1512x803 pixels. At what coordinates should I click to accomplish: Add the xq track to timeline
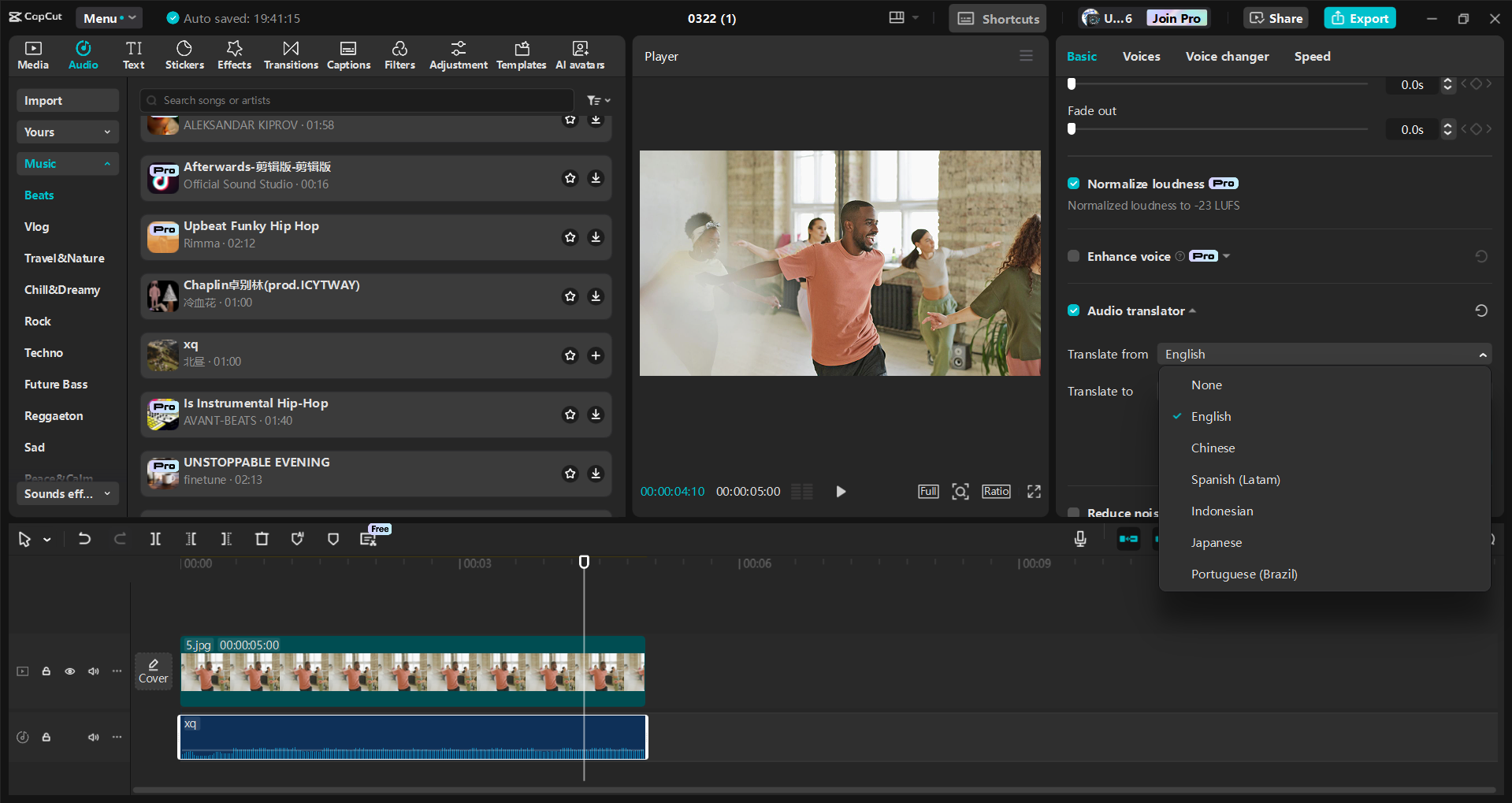tap(596, 355)
